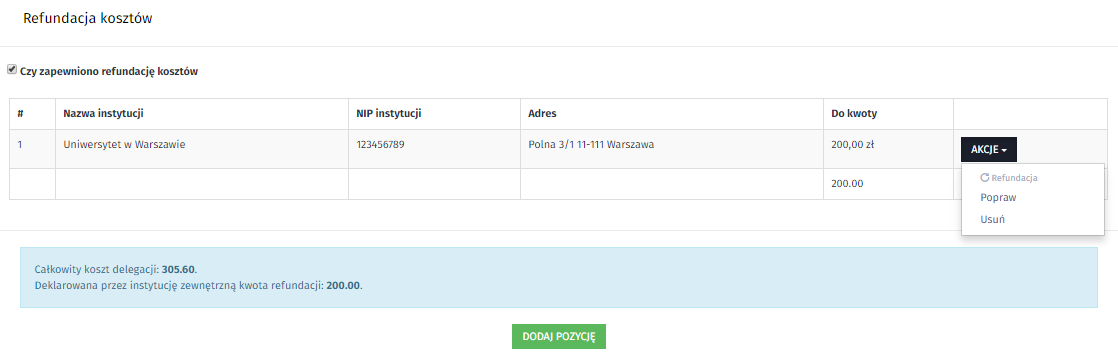
Task: Click the total delegation cost 305.60
Action: coord(178,270)
